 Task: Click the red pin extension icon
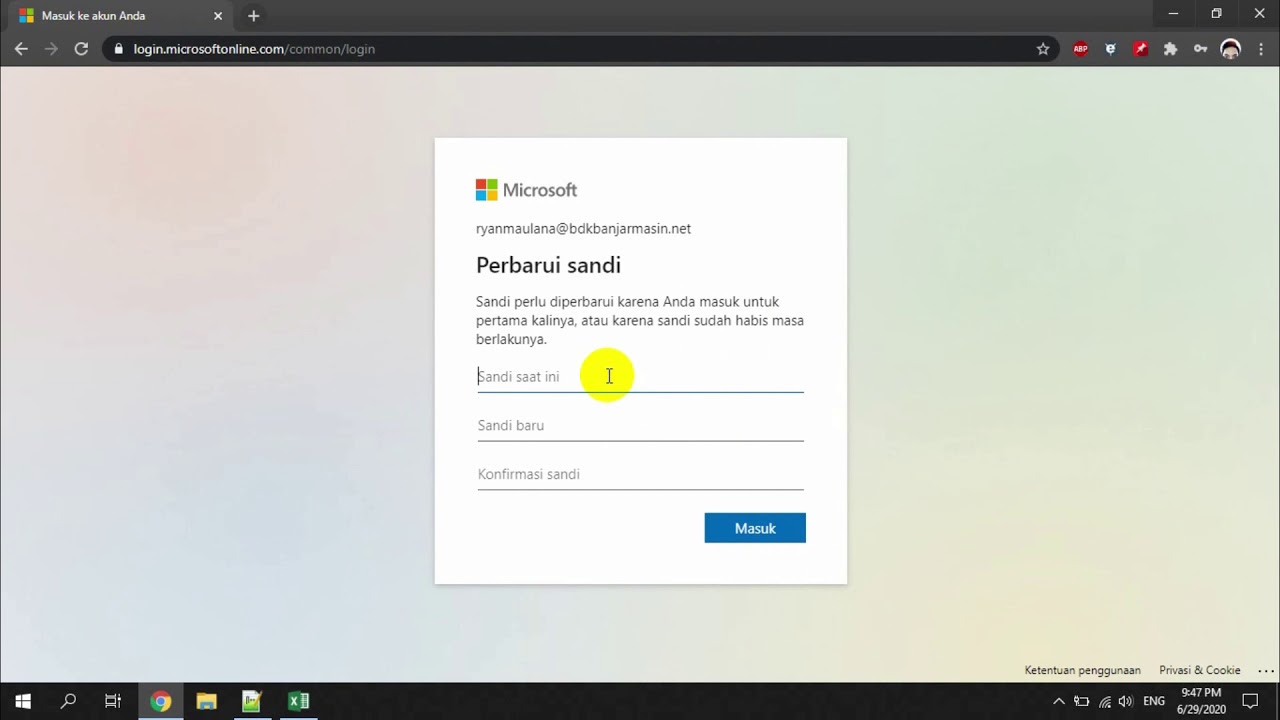pyautogui.click(x=1140, y=48)
